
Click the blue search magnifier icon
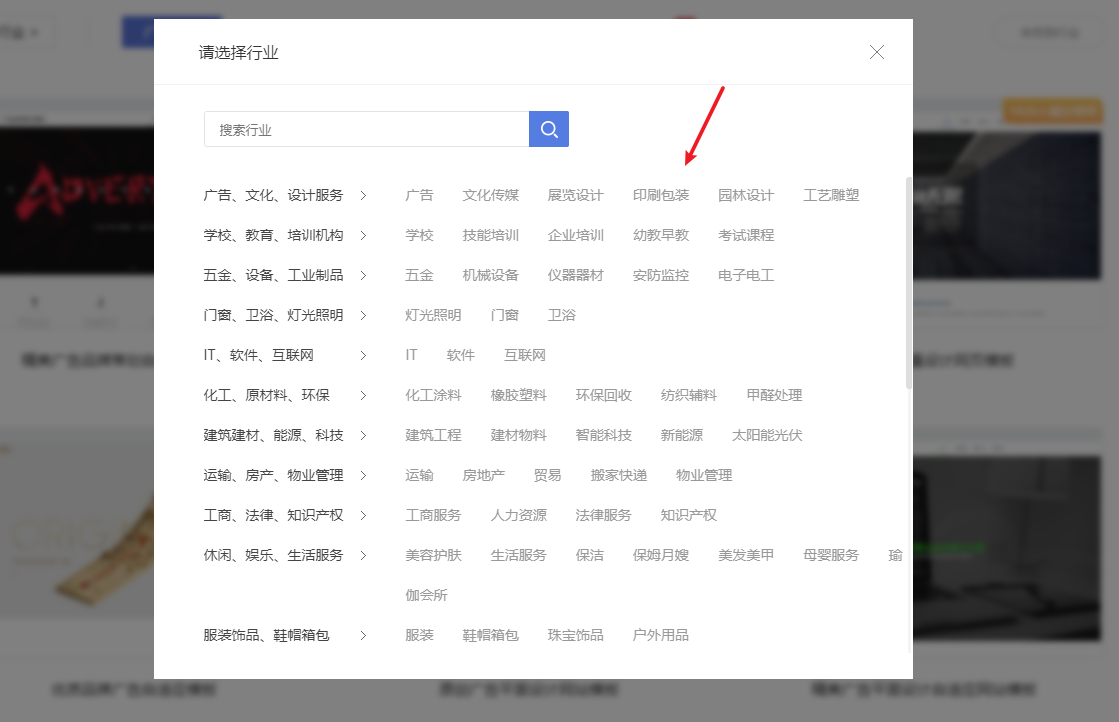click(x=548, y=129)
